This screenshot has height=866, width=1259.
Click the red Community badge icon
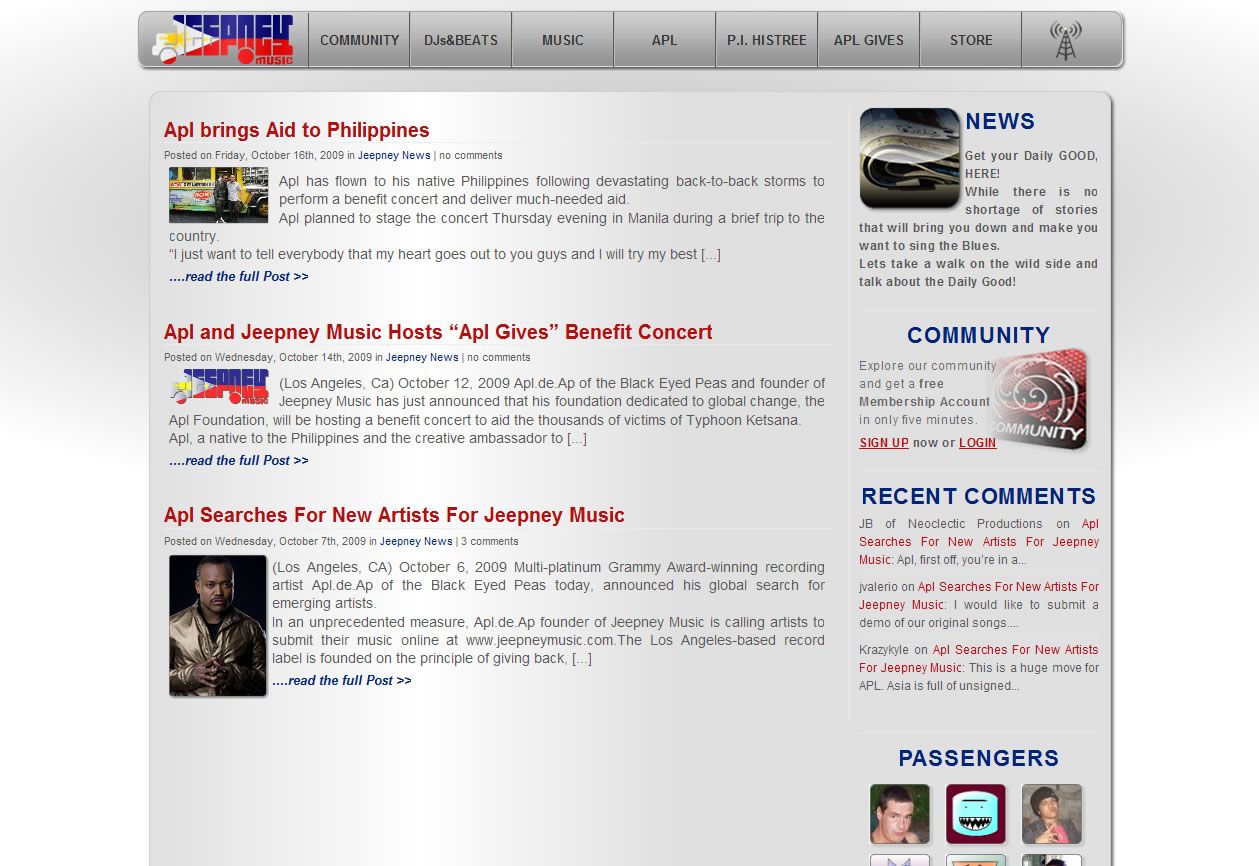1038,399
